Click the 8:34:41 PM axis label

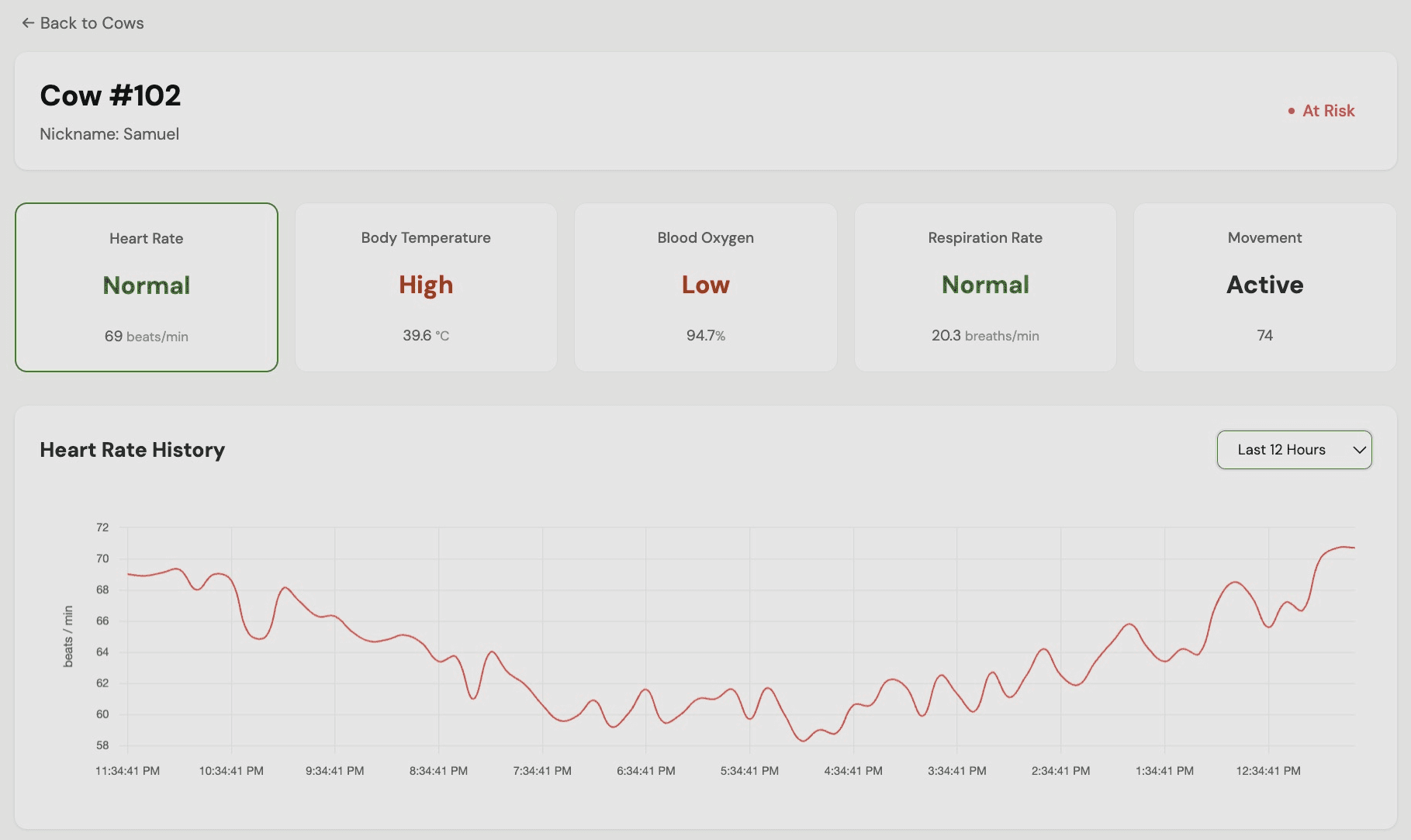438,771
